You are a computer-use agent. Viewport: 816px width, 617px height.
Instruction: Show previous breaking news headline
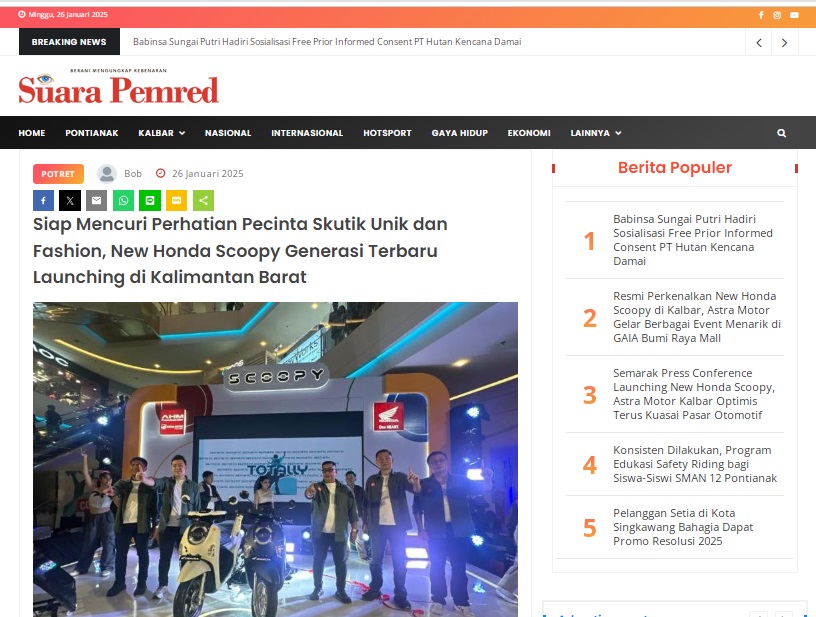[x=759, y=43]
